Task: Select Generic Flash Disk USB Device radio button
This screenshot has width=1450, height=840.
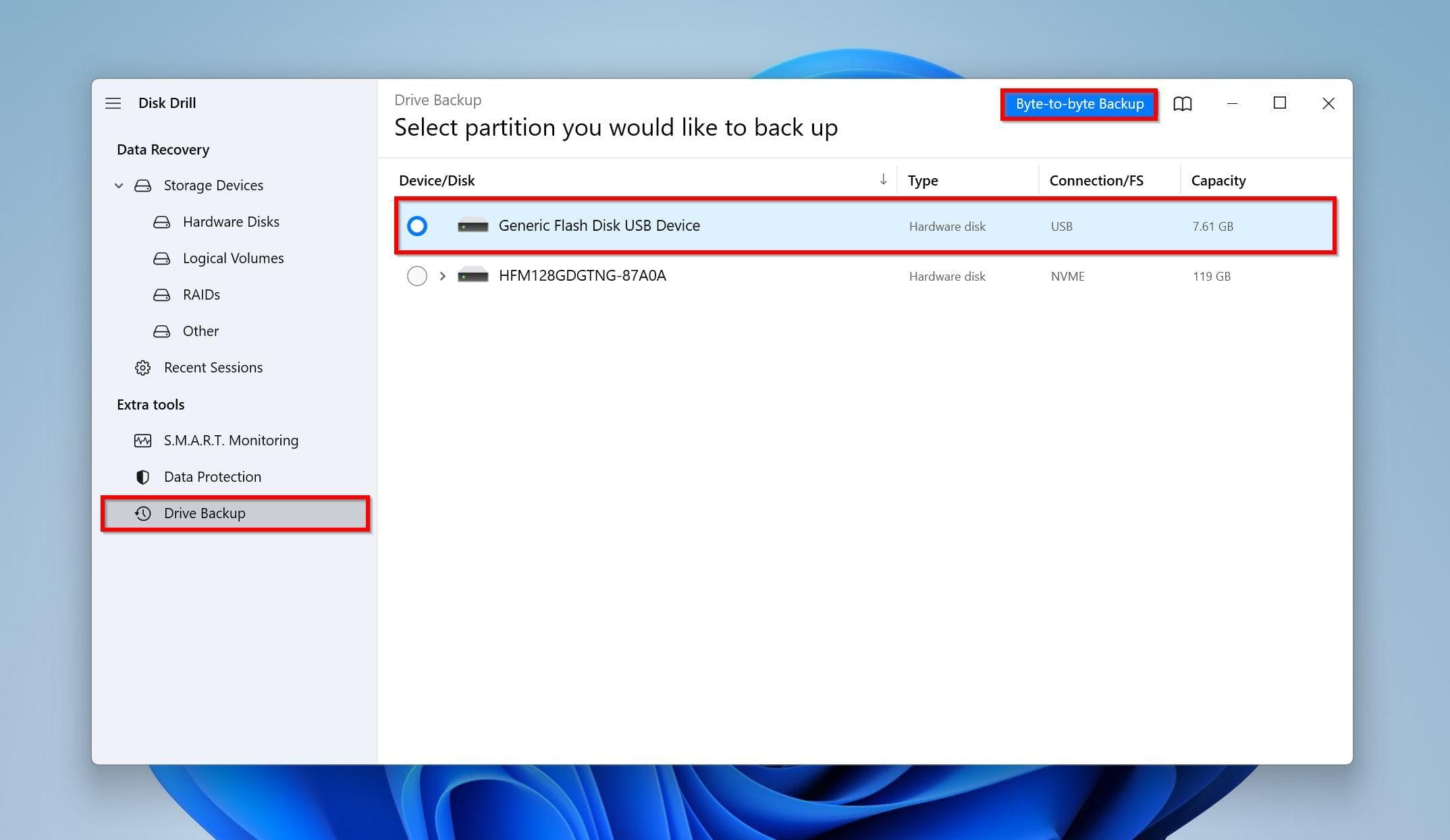Action: tap(417, 226)
